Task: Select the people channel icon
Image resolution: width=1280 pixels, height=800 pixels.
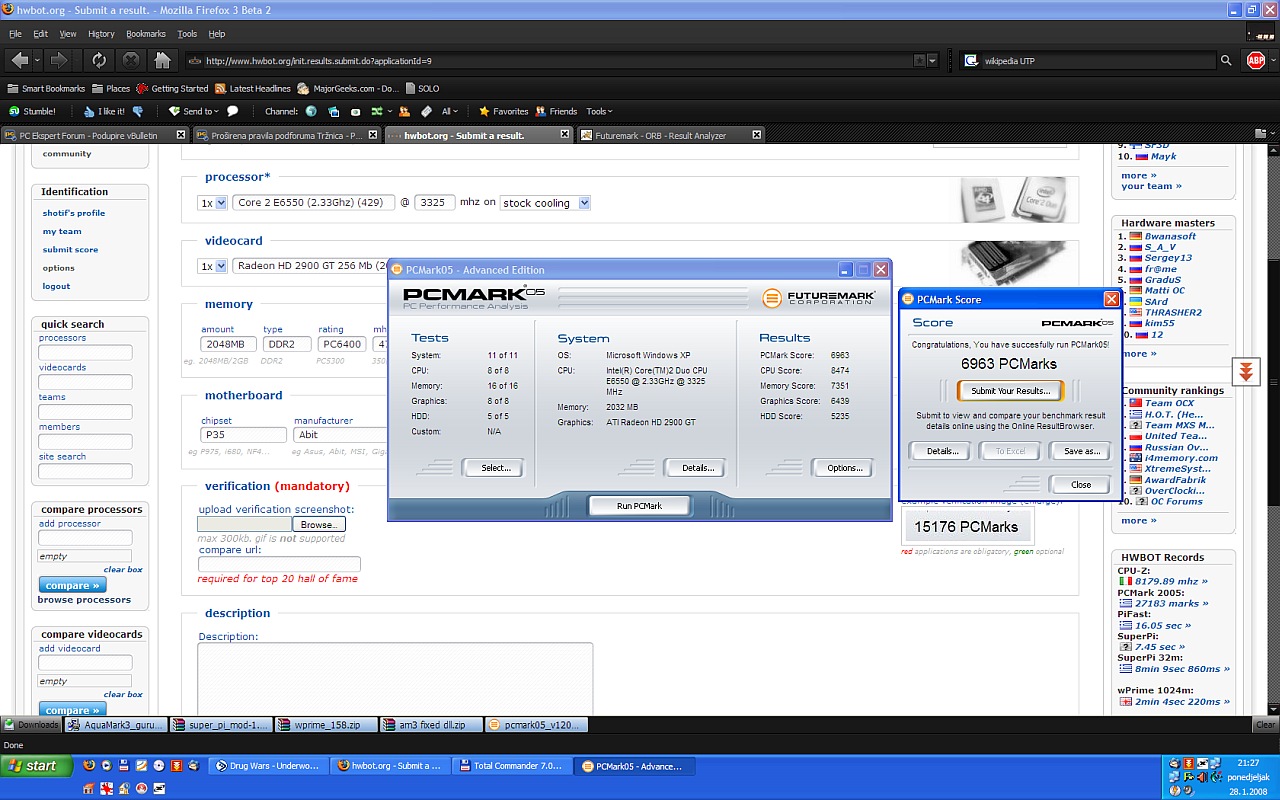Action: coord(404,111)
